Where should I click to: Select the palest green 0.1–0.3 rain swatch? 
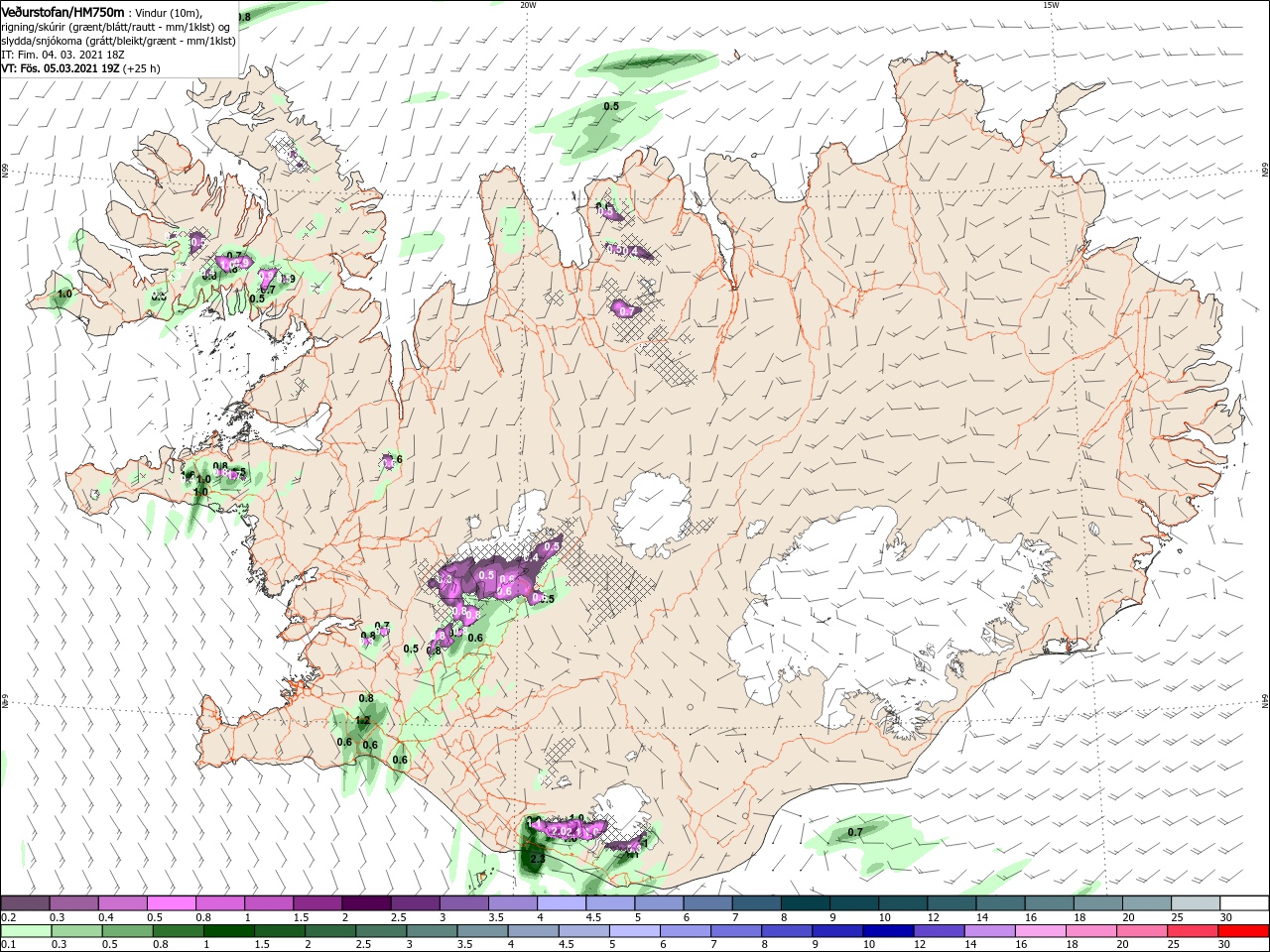click(x=26, y=931)
